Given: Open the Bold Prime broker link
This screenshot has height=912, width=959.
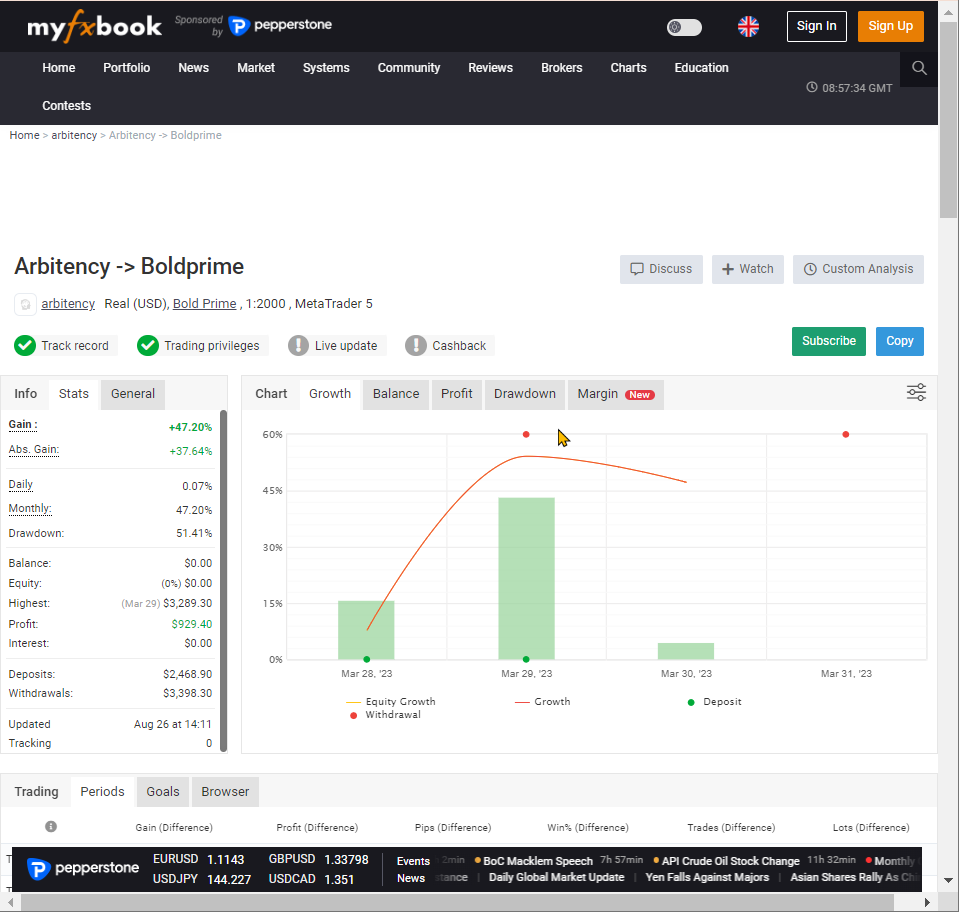Looking at the screenshot, I should (204, 304).
